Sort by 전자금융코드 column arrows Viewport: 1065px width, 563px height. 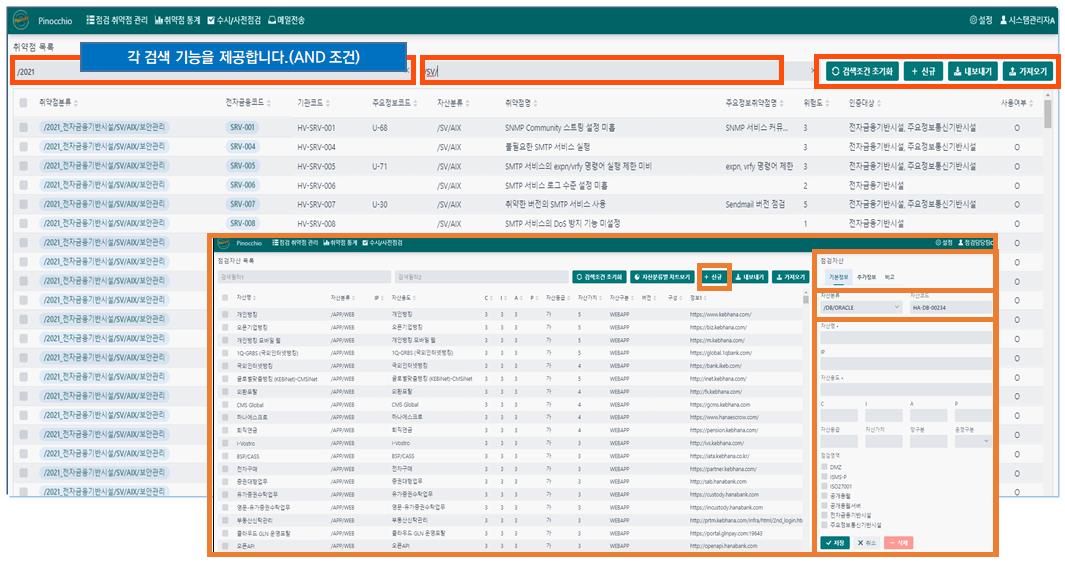[269, 103]
